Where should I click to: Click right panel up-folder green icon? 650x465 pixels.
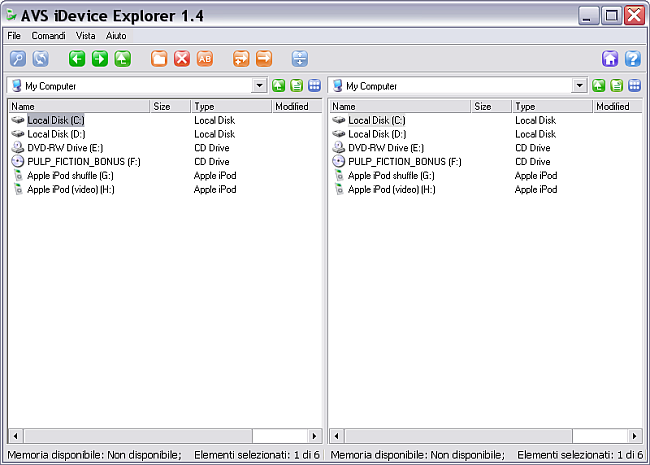[x=598, y=86]
